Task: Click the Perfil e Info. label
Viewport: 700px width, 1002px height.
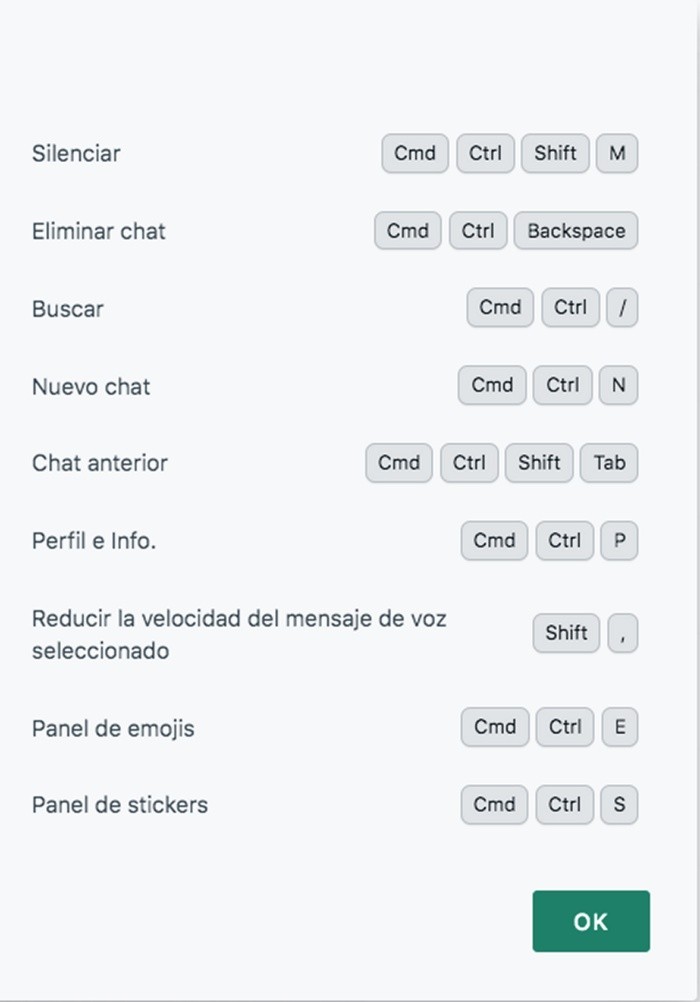Action: point(94,541)
